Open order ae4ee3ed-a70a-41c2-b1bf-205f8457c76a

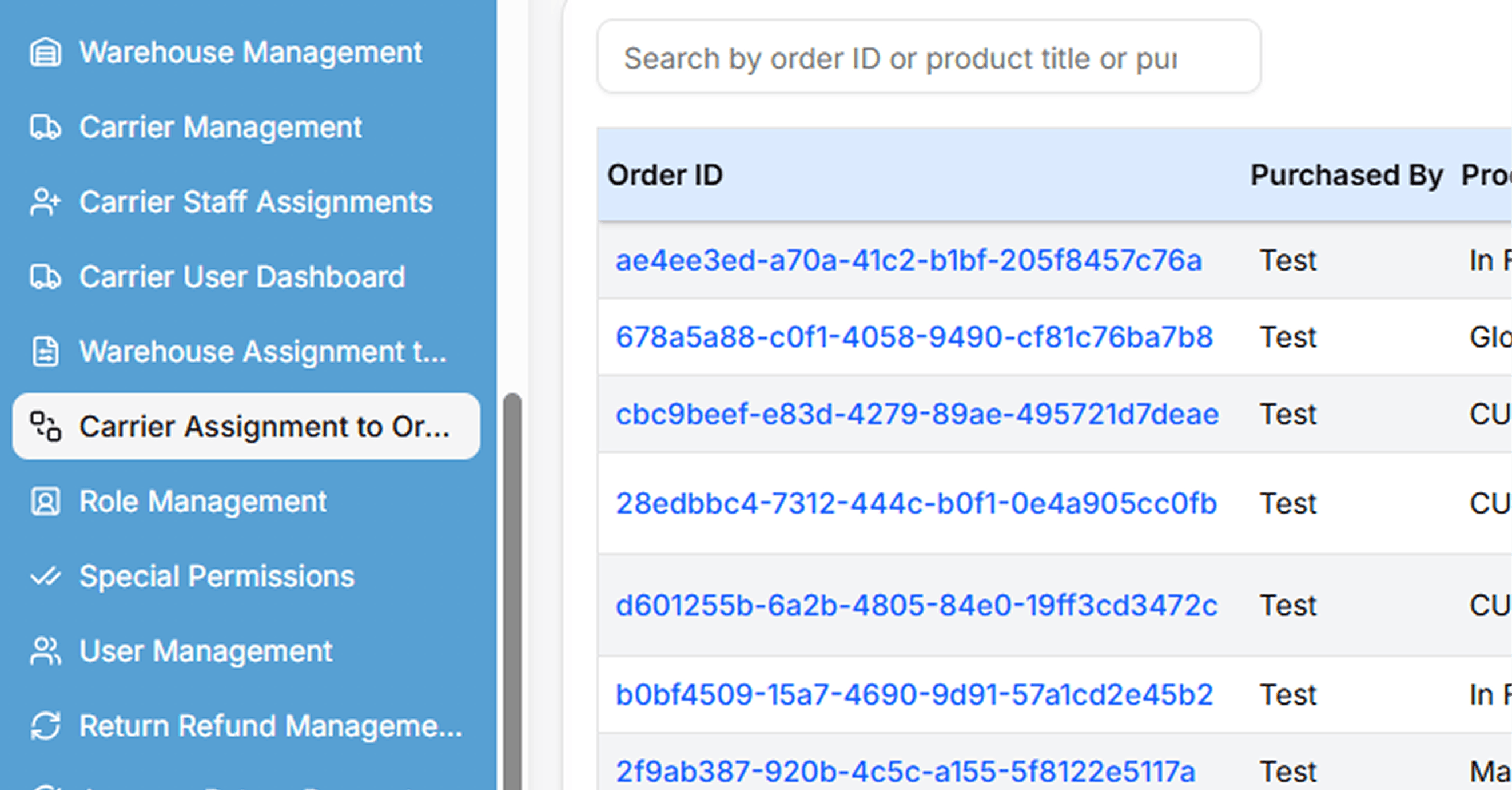coord(908,260)
